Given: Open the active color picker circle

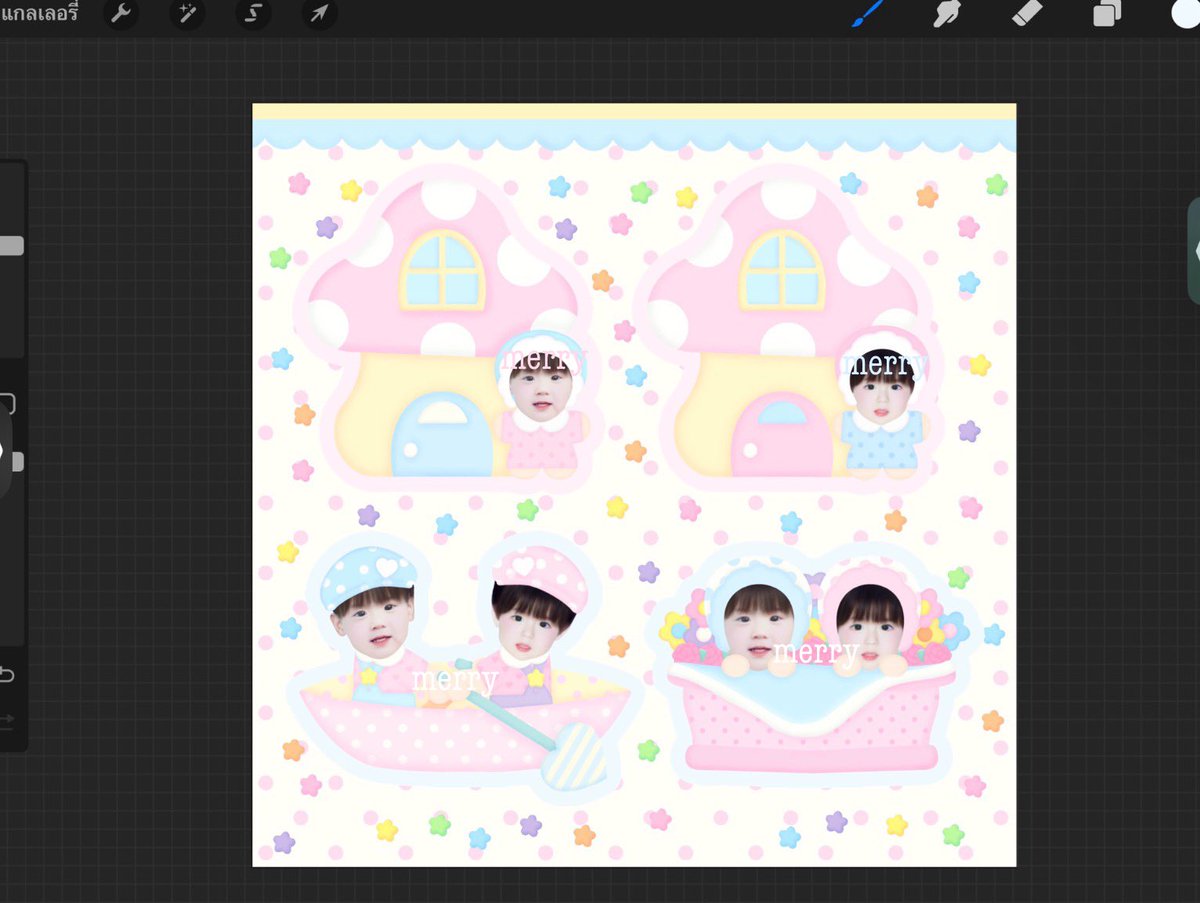Looking at the screenshot, I should coord(1187,12).
